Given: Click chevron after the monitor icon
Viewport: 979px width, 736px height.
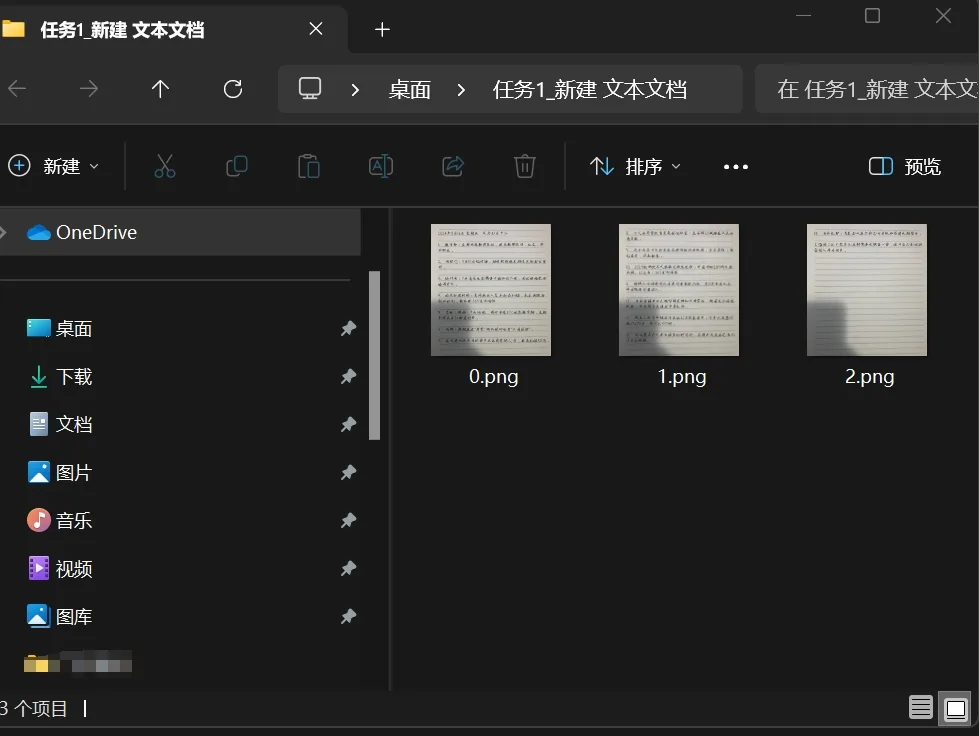Looking at the screenshot, I should click(x=355, y=90).
